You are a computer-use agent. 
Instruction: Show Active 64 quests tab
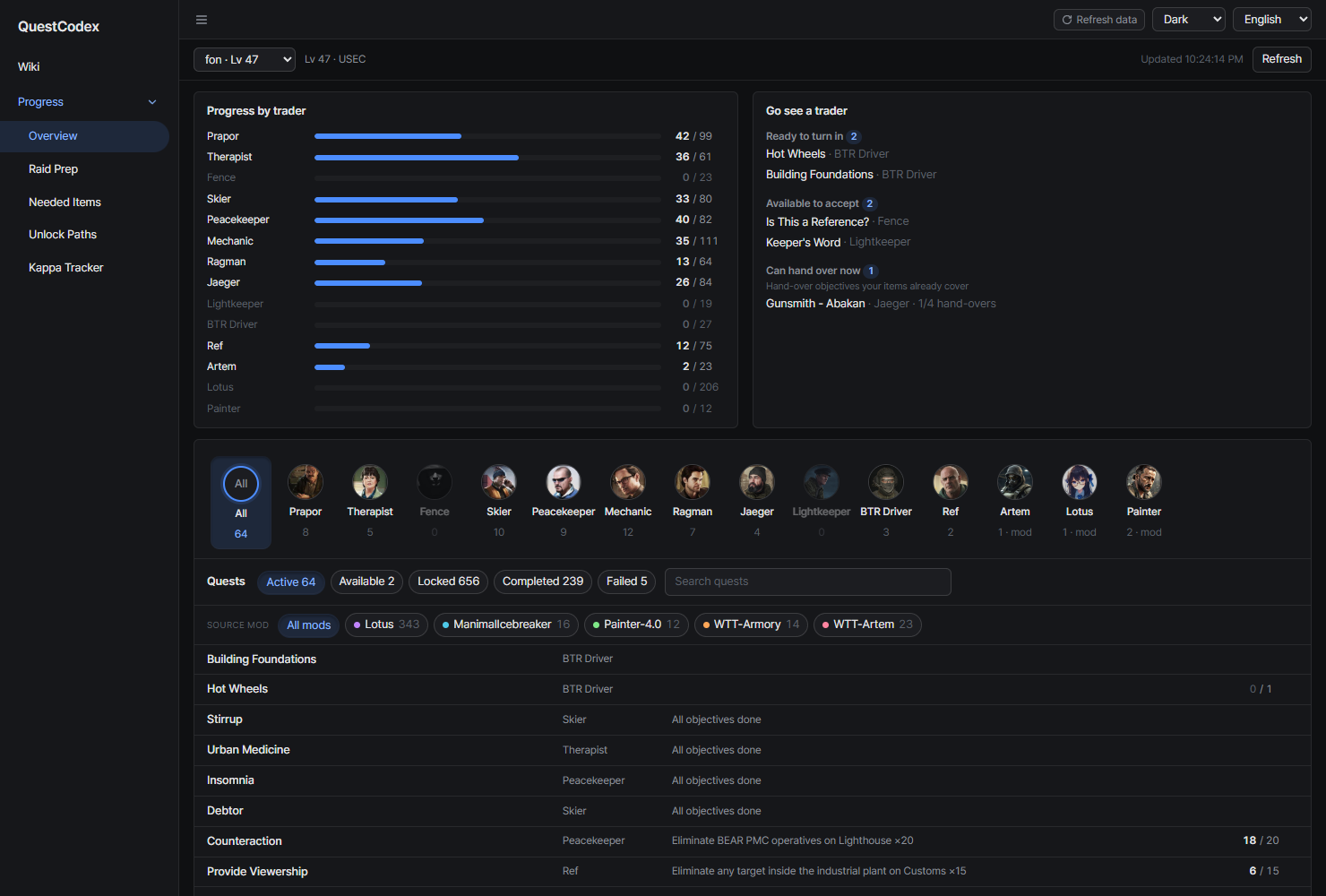(291, 582)
